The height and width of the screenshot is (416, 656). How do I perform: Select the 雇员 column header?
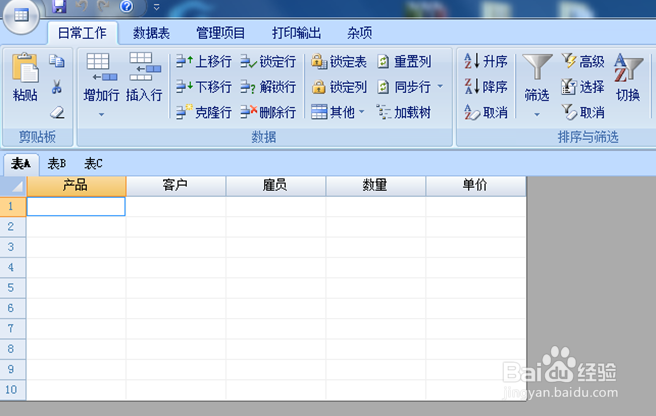coord(276,186)
